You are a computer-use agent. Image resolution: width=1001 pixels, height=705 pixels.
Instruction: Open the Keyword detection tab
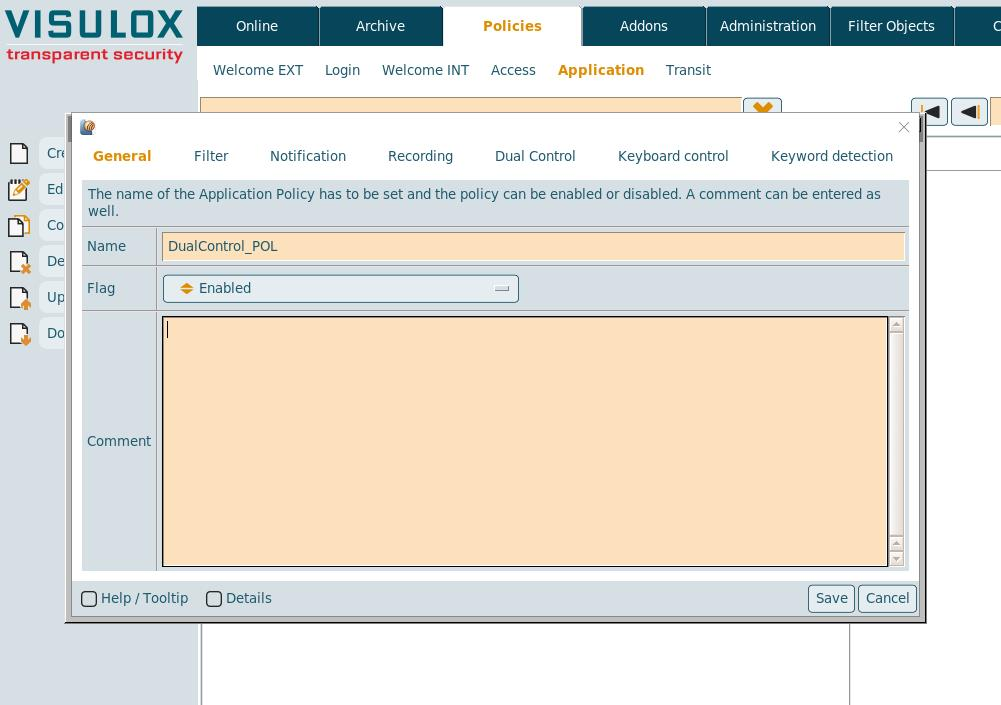point(831,156)
